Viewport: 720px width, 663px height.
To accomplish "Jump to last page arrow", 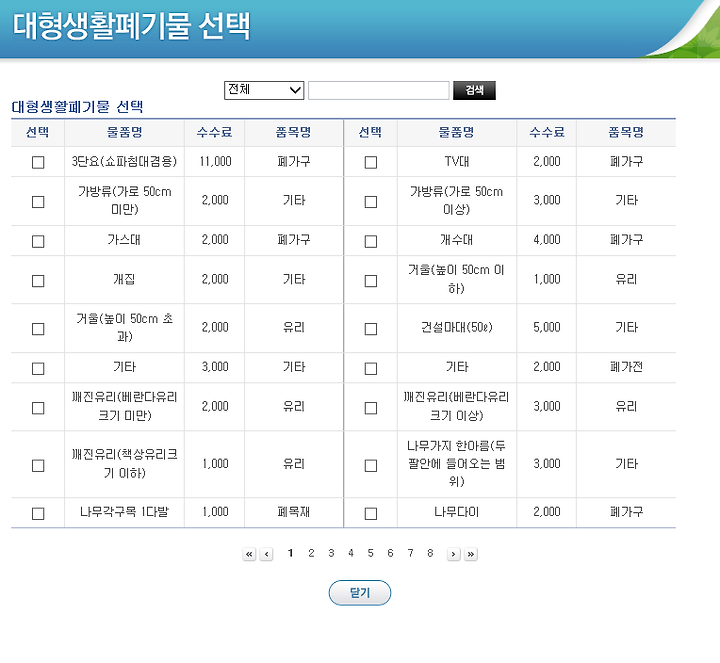I will 471,554.
